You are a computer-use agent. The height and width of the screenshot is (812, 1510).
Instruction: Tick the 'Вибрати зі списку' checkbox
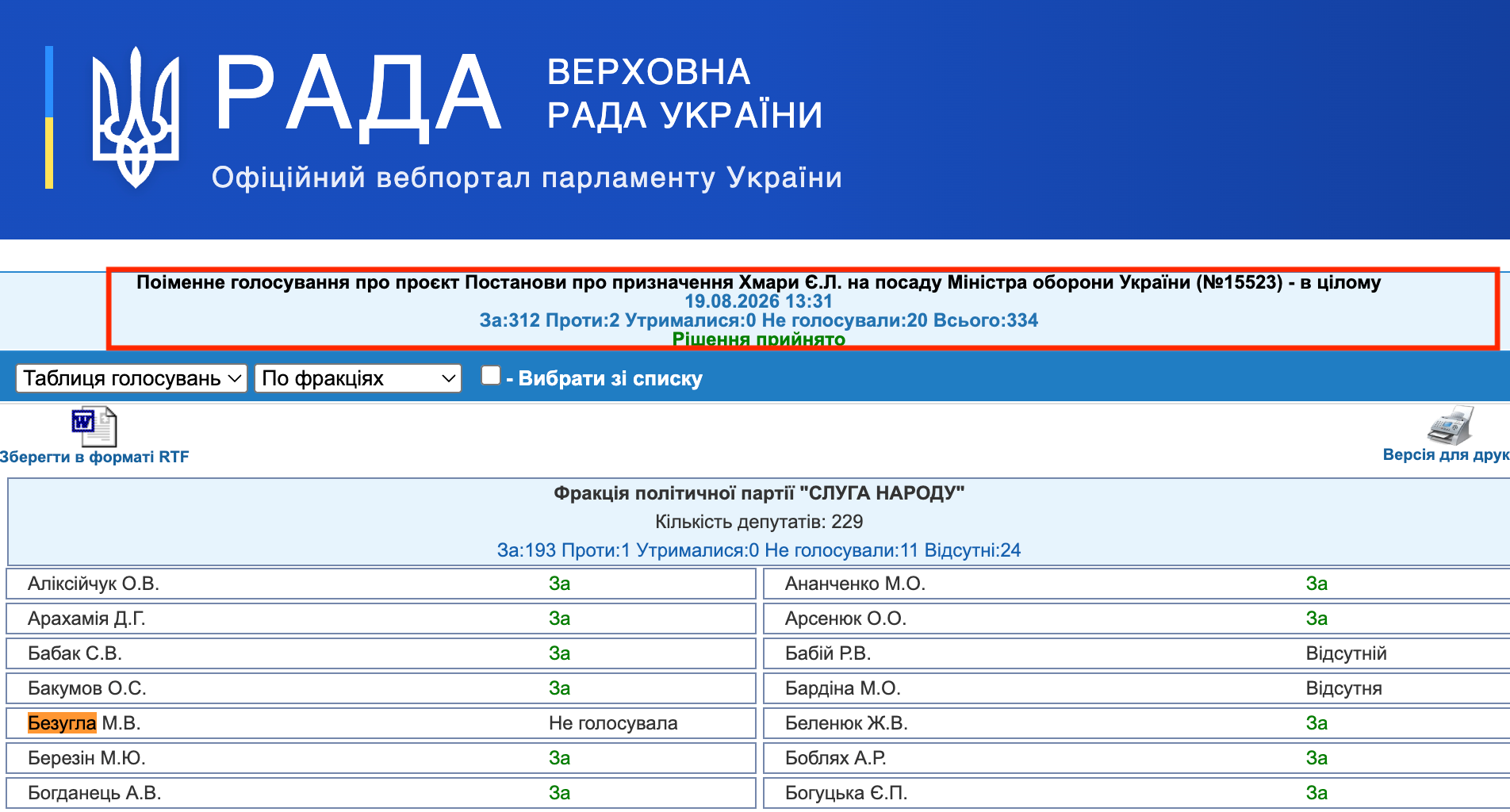click(491, 375)
